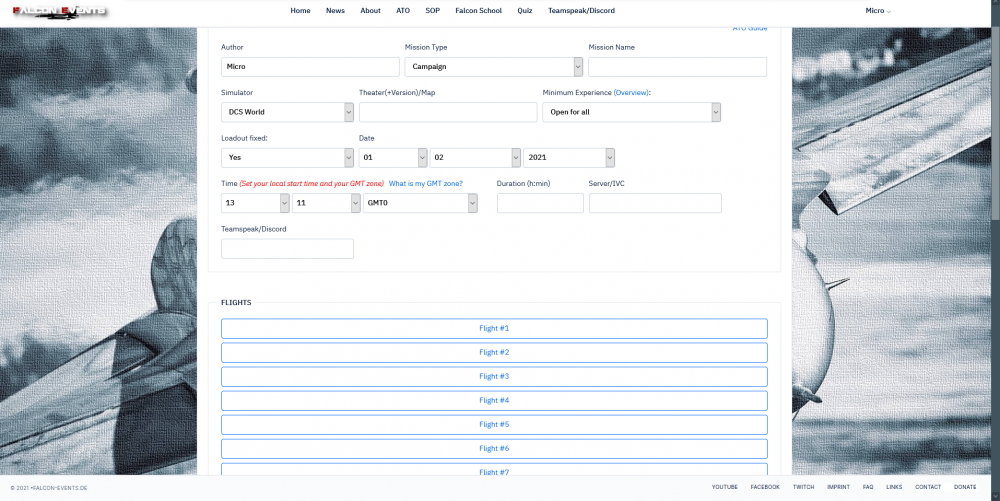Open the Micro user menu
The width and height of the screenshot is (1000, 501).
pos(877,10)
